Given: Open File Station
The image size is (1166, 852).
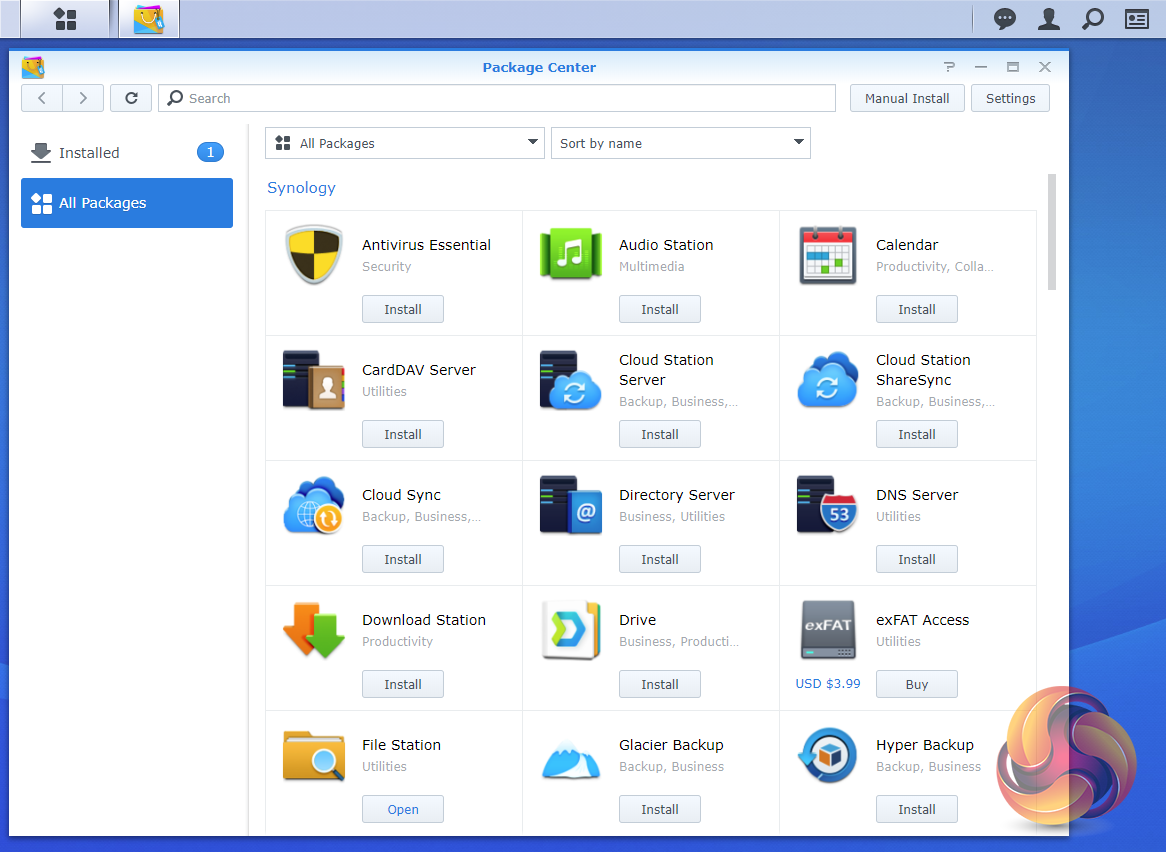Looking at the screenshot, I should pos(402,809).
